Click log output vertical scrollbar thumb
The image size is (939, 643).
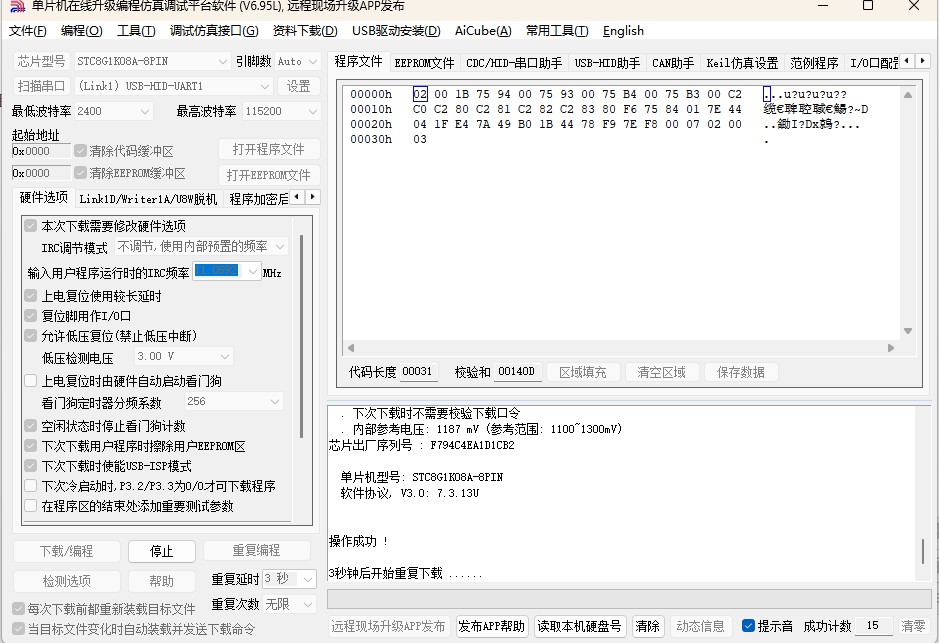tap(922, 551)
